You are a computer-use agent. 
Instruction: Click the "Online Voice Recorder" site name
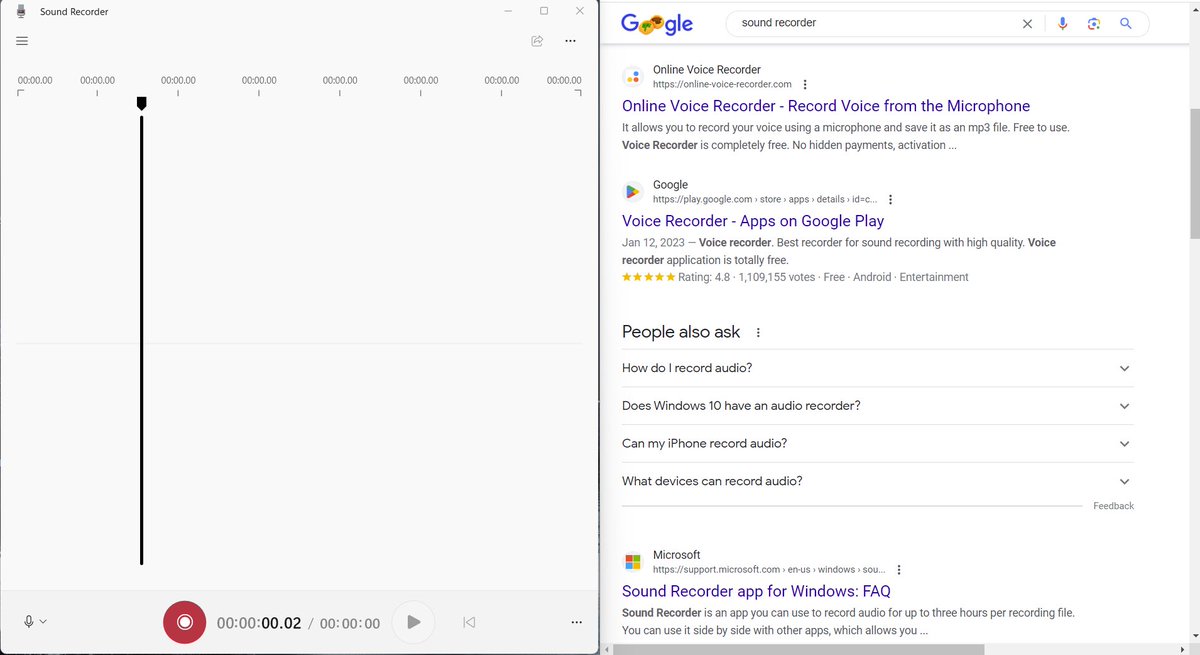click(705, 69)
